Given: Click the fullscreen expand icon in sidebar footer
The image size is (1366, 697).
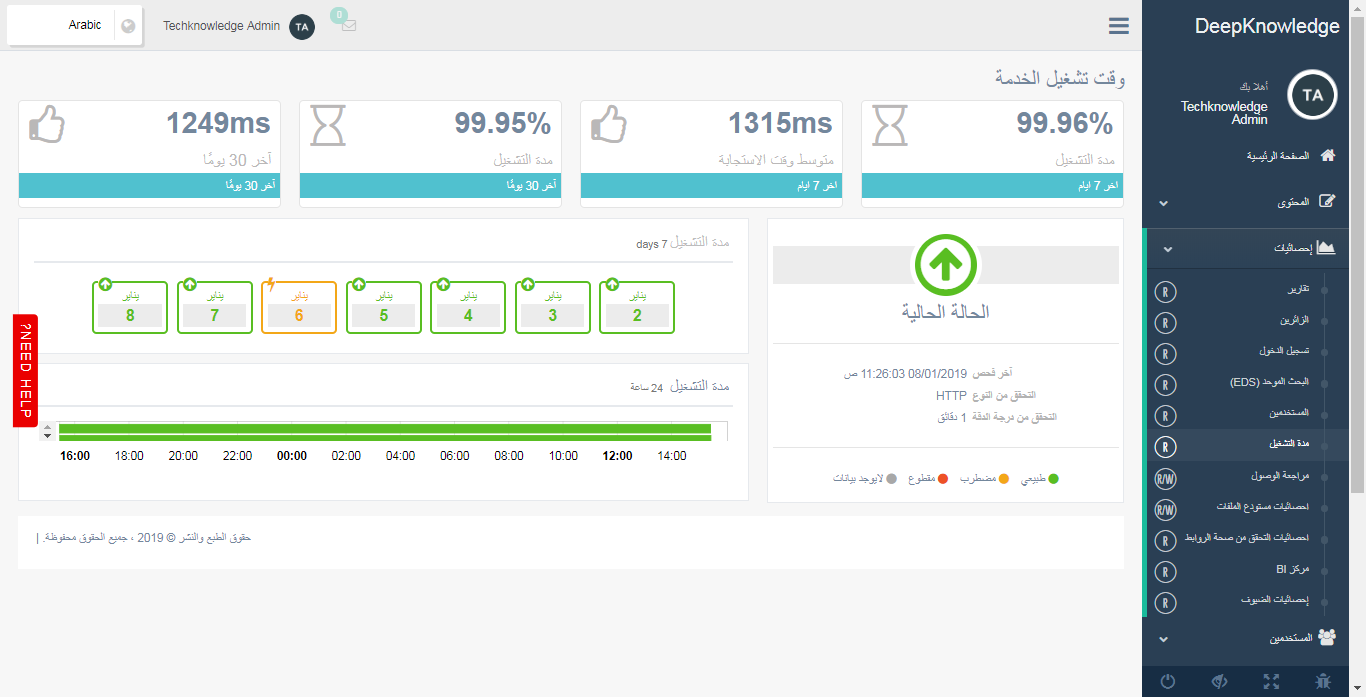Looking at the screenshot, I should pyautogui.click(x=1271, y=681).
